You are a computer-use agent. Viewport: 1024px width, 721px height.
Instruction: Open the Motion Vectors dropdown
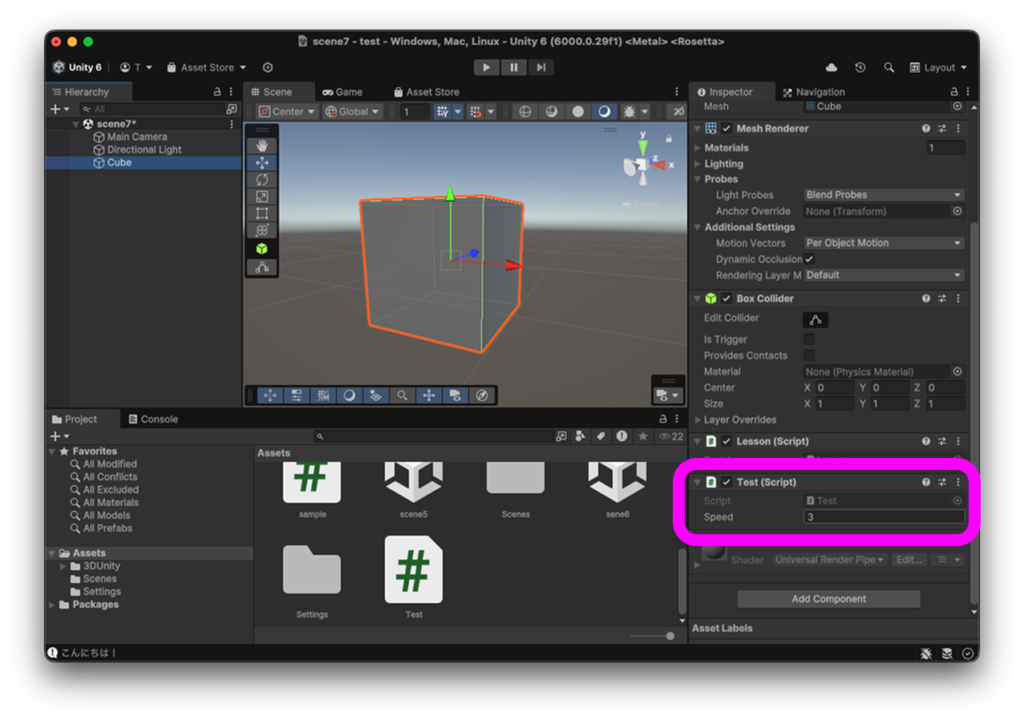[883, 243]
